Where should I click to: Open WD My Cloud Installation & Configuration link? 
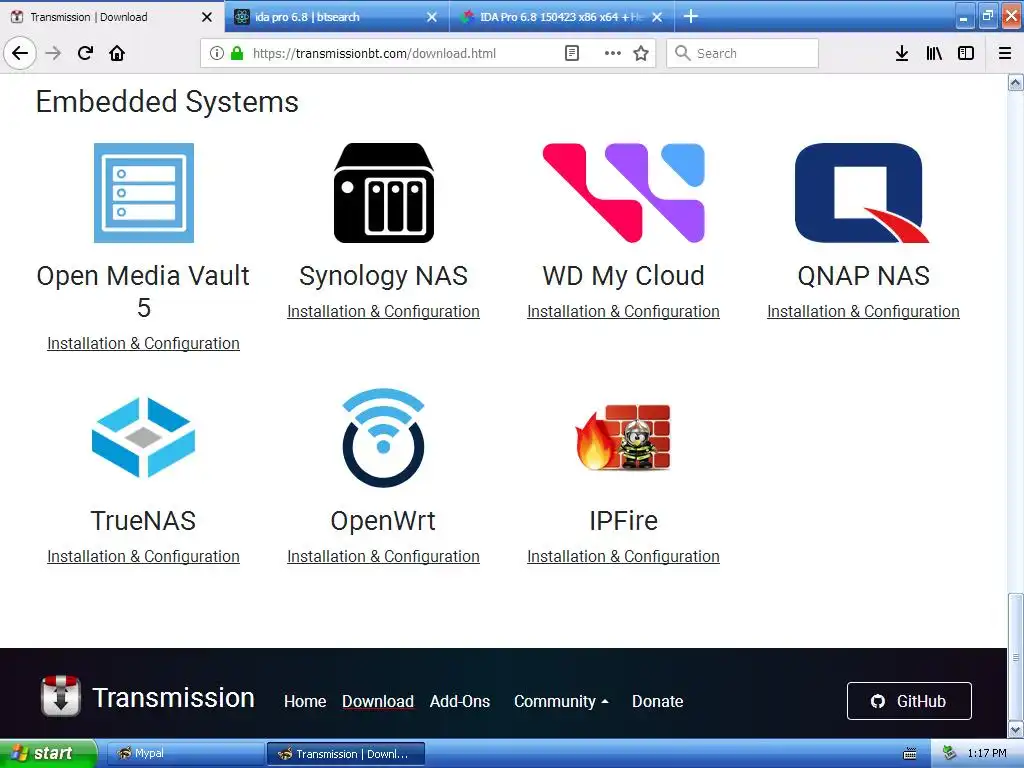click(x=624, y=312)
